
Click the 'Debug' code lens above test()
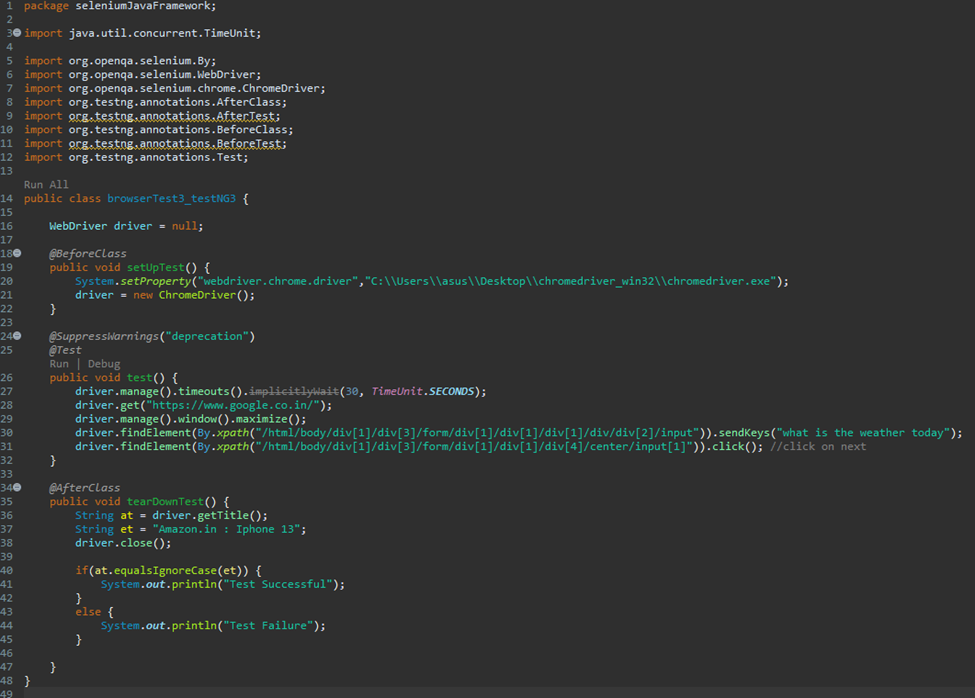click(x=104, y=364)
